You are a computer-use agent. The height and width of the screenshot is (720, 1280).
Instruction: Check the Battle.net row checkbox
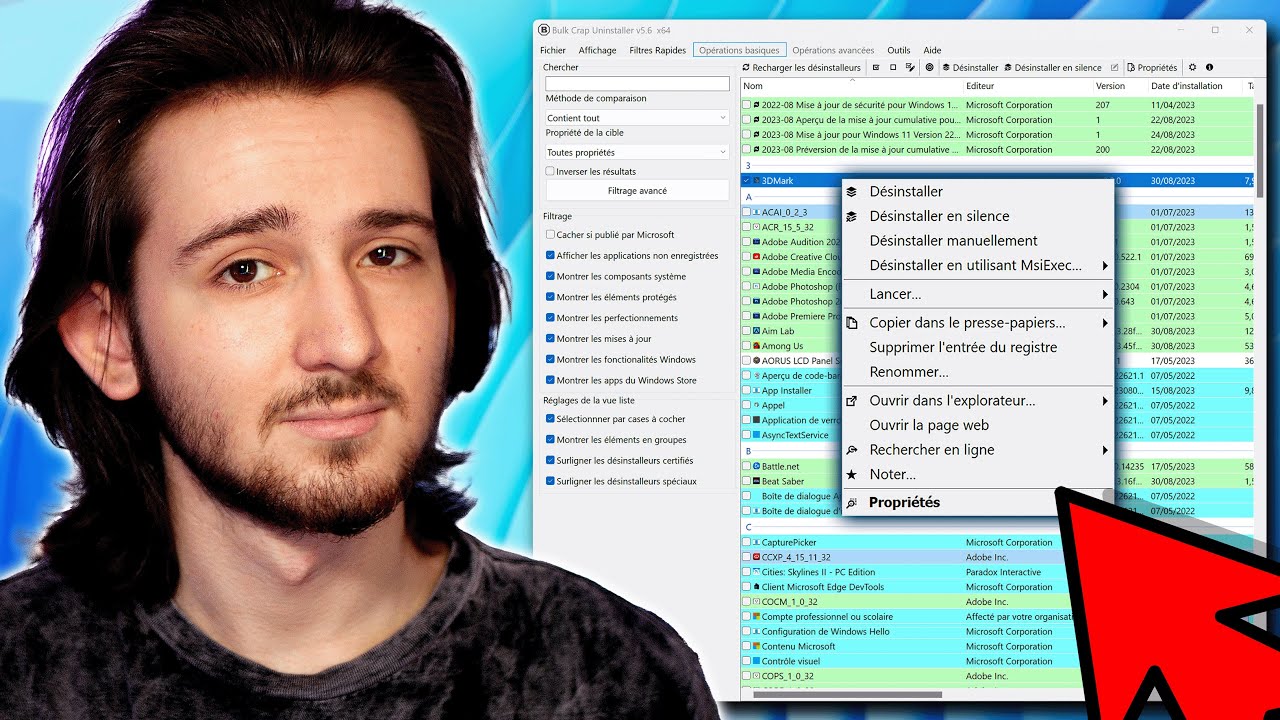pyautogui.click(x=746, y=467)
